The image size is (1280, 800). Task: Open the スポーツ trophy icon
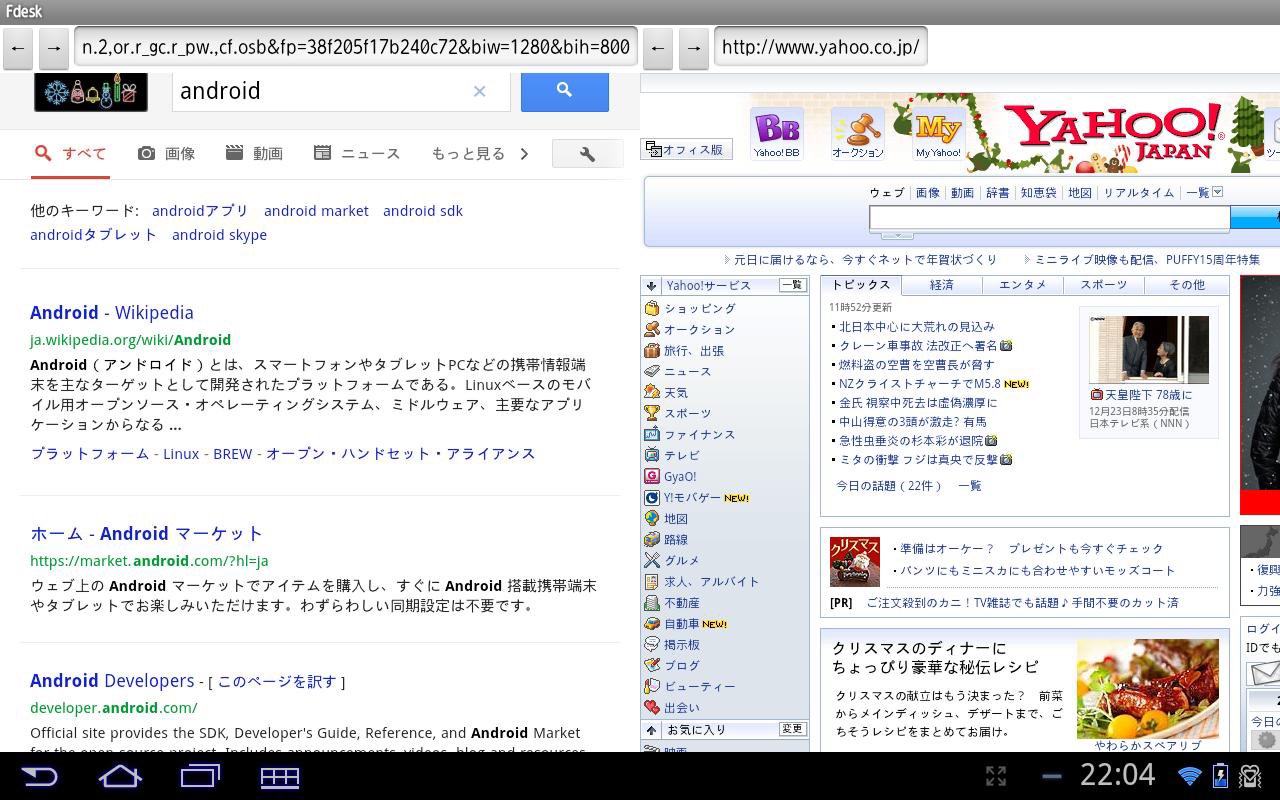pos(652,413)
